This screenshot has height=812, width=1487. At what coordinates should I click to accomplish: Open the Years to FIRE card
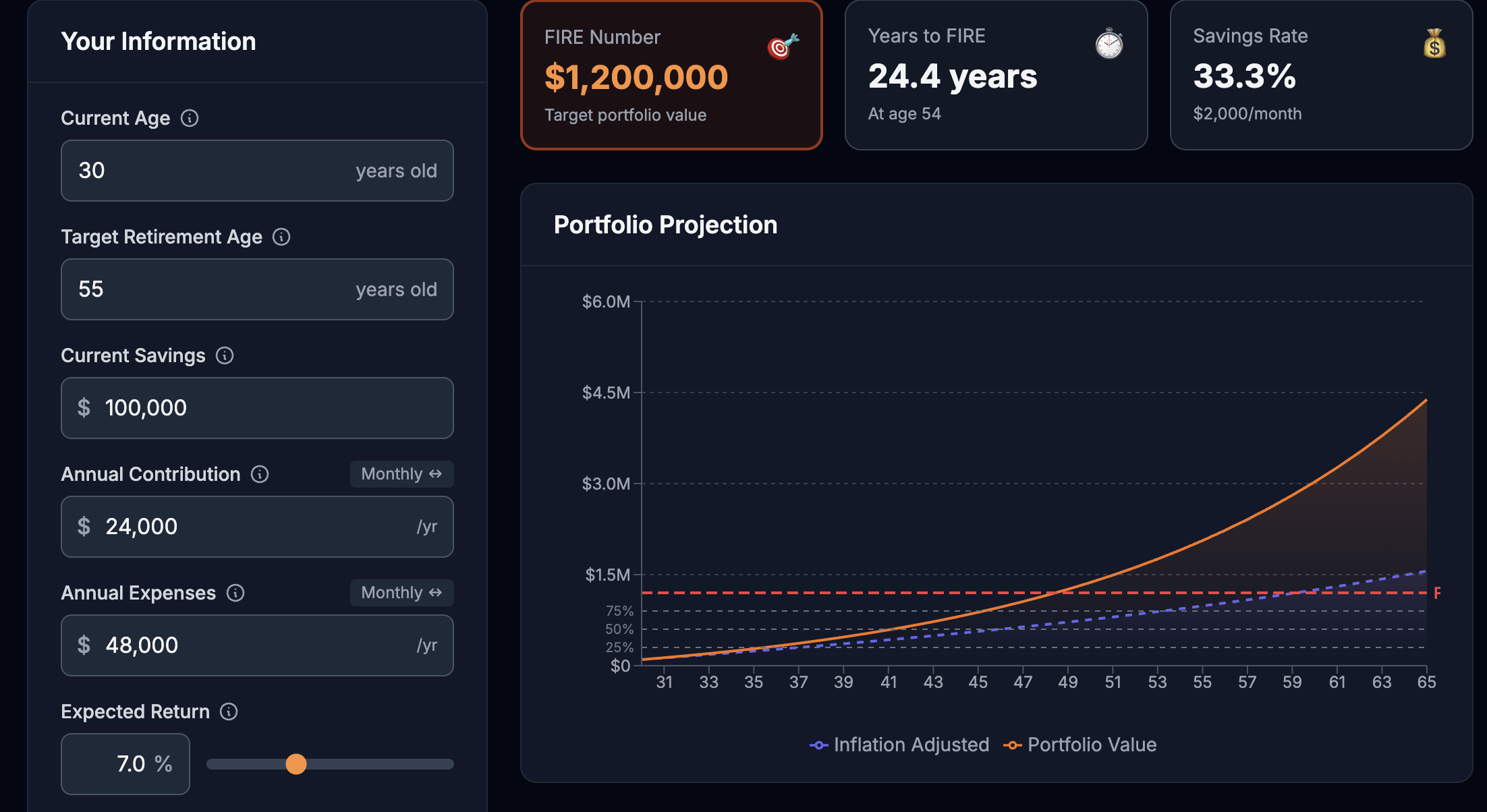(997, 76)
